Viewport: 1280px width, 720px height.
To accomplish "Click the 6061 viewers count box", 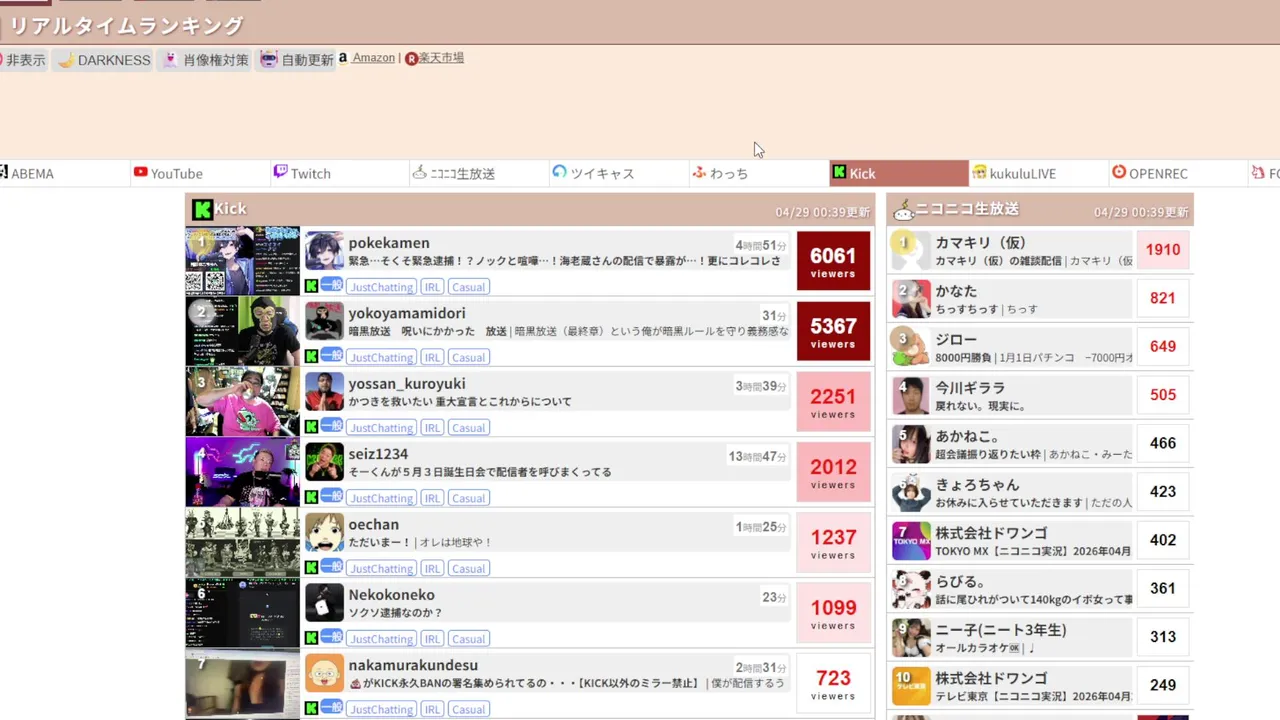I will (833, 261).
